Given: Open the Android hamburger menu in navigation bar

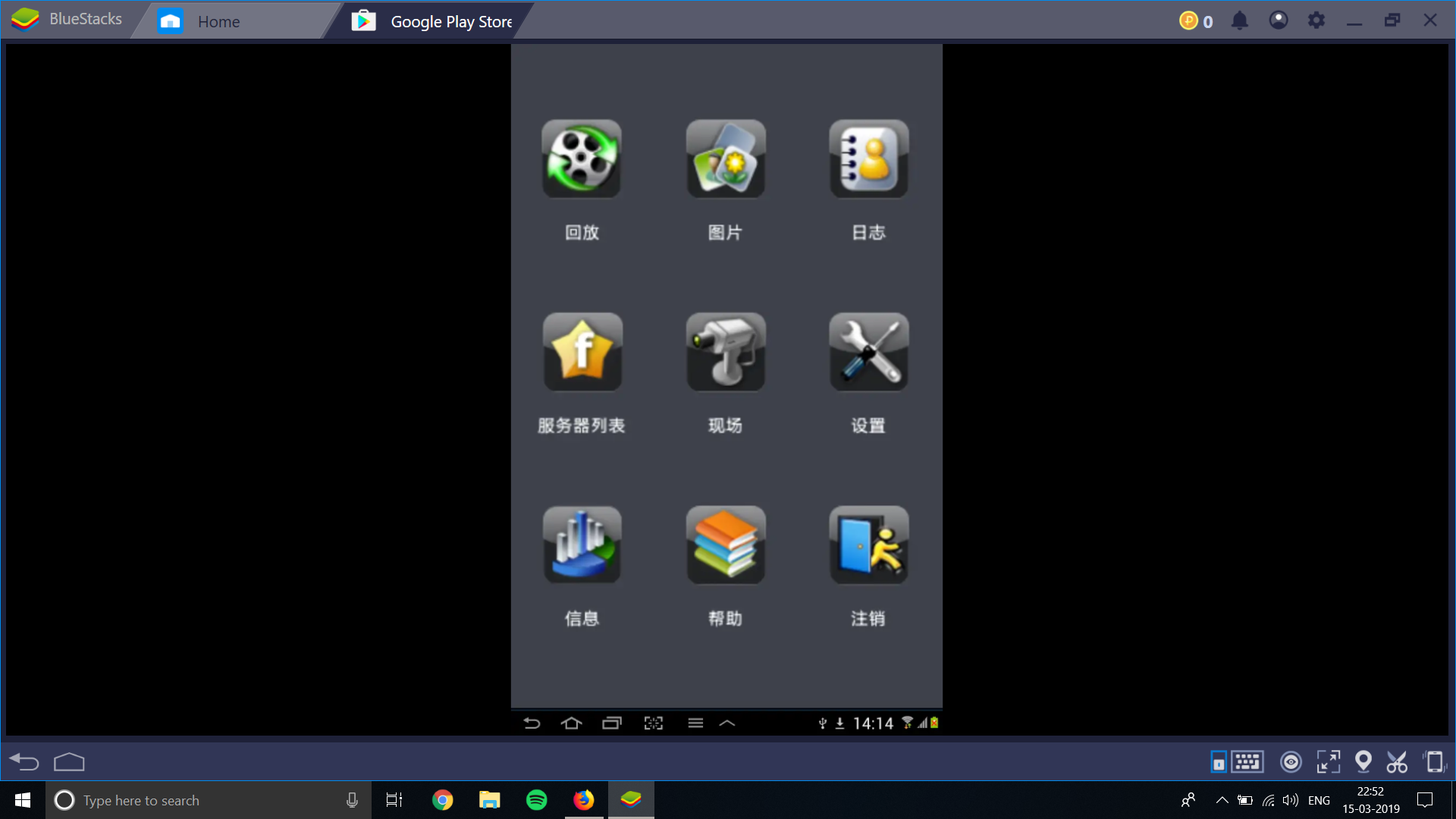Looking at the screenshot, I should click(695, 723).
